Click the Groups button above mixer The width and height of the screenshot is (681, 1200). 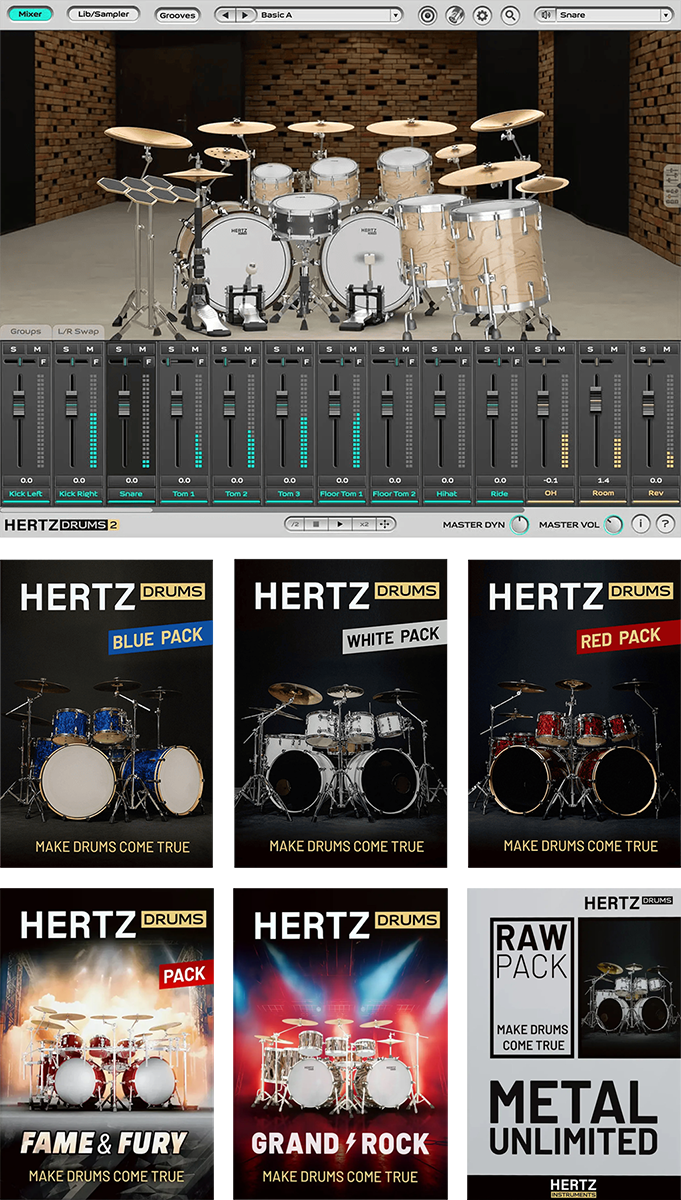pyautogui.click(x=26, y=331)
